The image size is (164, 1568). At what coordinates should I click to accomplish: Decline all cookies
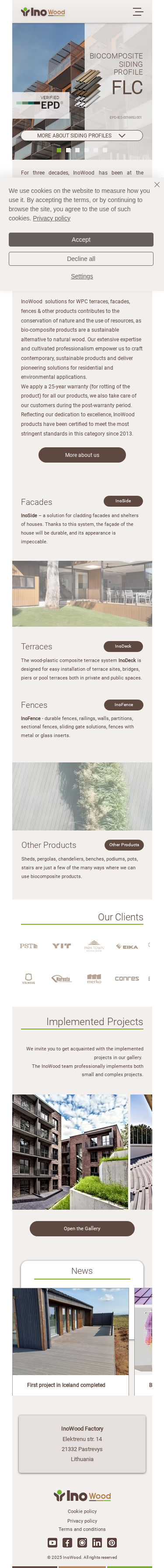(81, 259)
